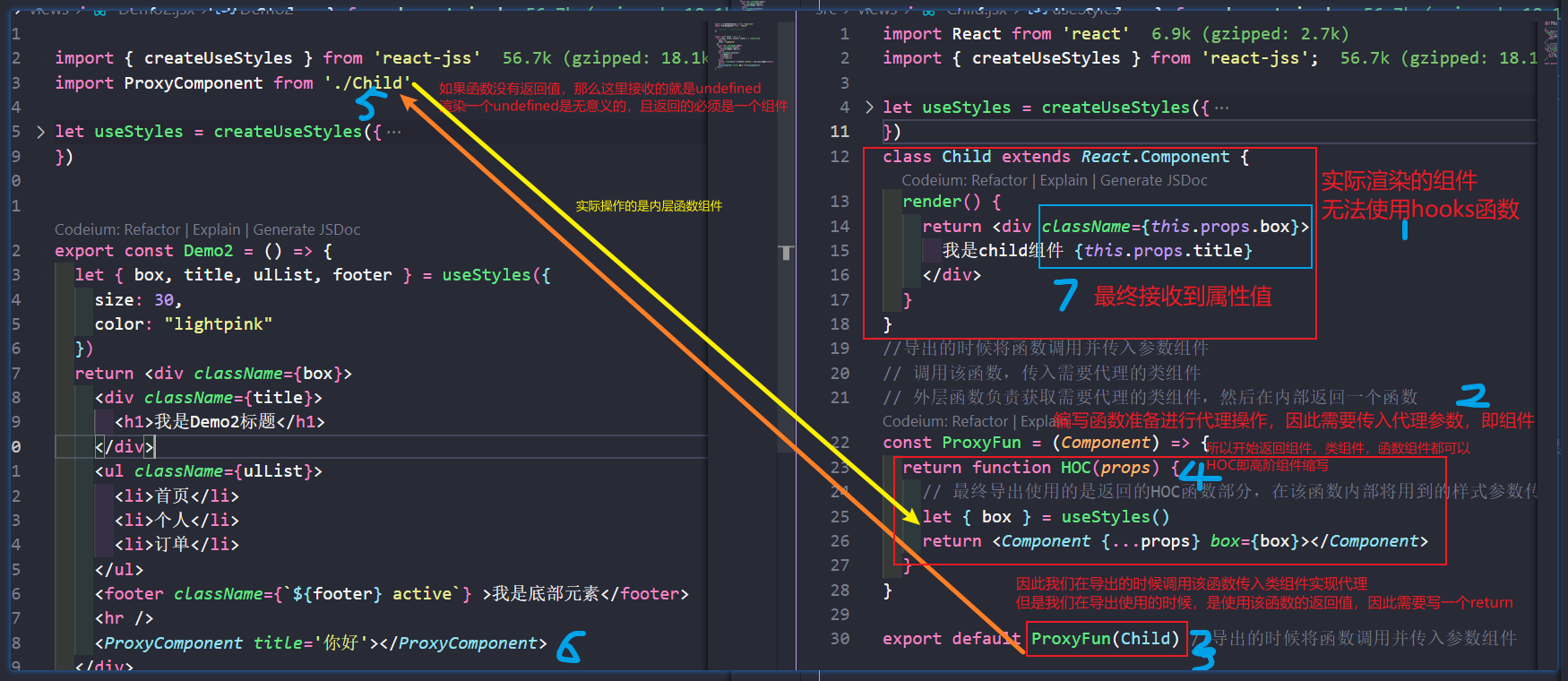Click ulList in the ul className attribute
The image size is (1568, 681).
[272, 471]
